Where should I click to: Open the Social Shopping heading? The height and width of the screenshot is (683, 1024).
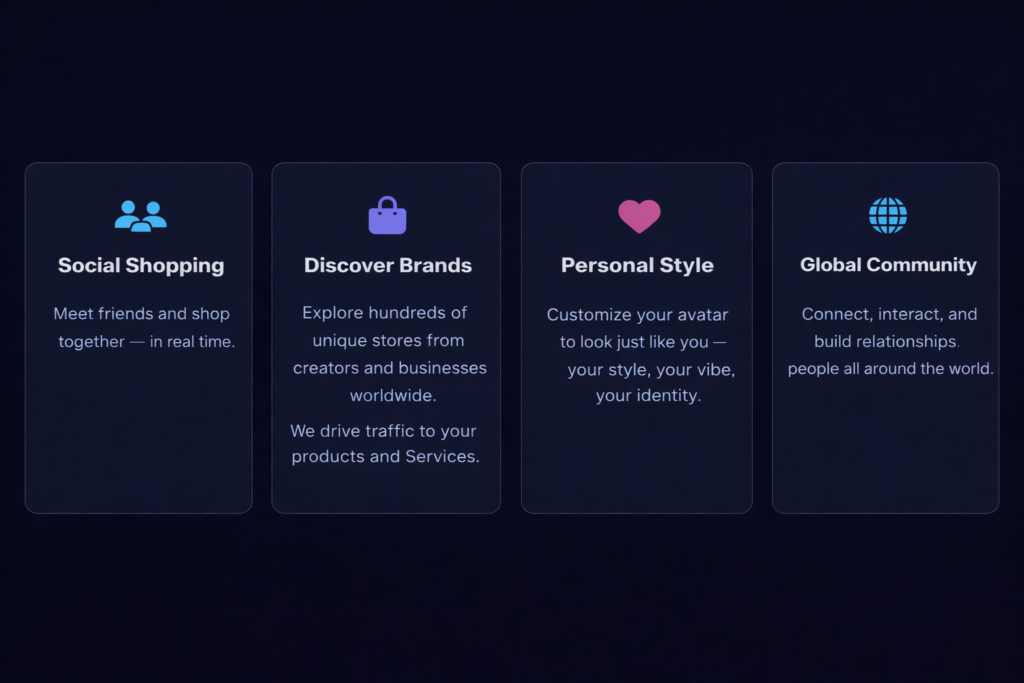click(x=141, y=265)
